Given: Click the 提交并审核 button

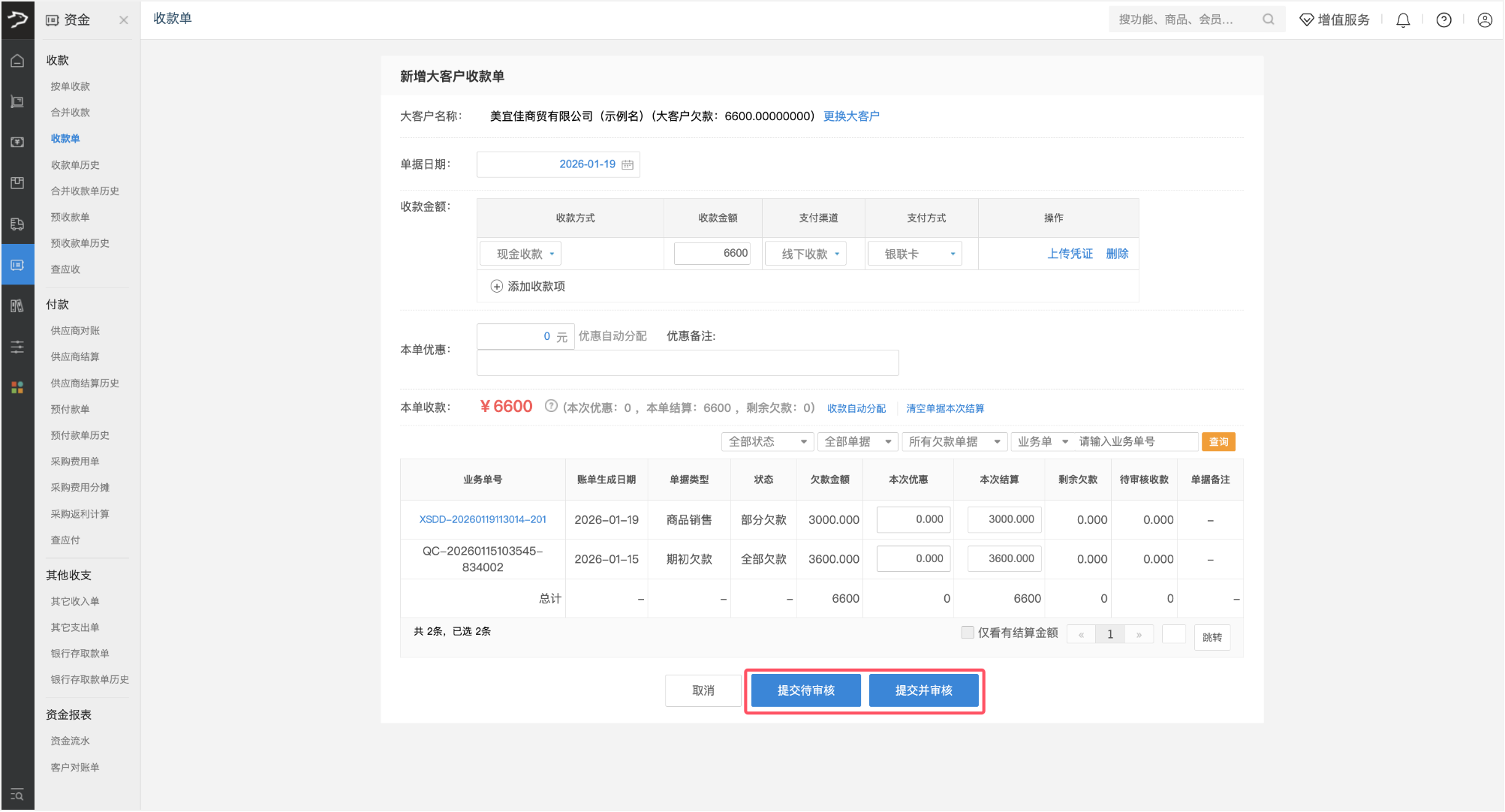Looking at the screenshot, I should click(924, 690).
